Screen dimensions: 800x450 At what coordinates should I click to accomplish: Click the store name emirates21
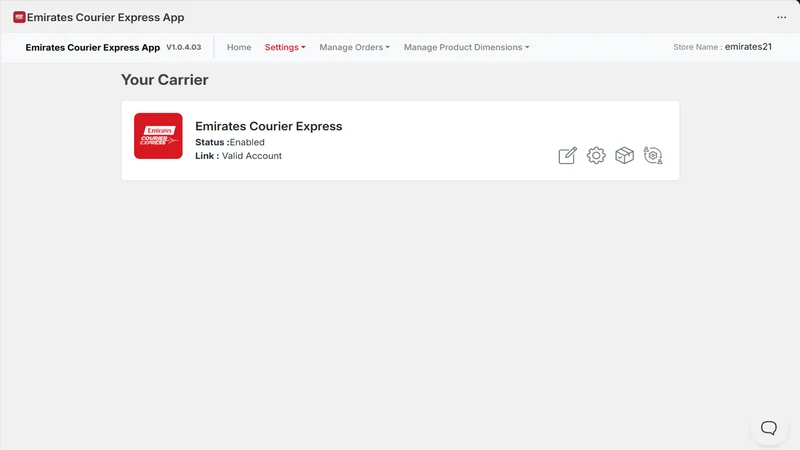tap(748, 47)
